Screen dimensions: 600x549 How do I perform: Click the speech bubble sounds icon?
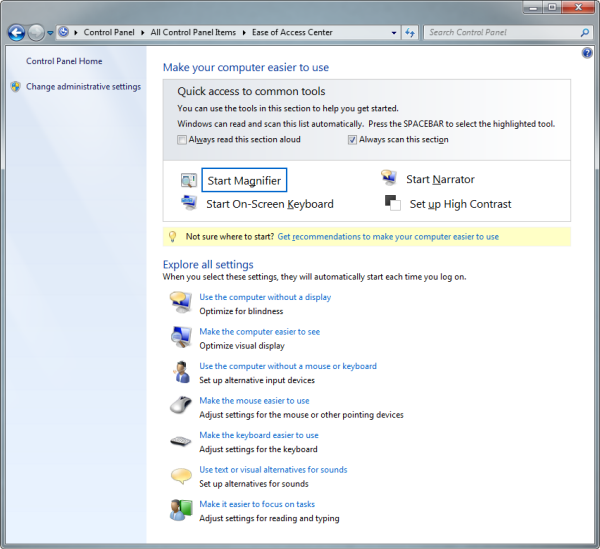tap(181, 476)
